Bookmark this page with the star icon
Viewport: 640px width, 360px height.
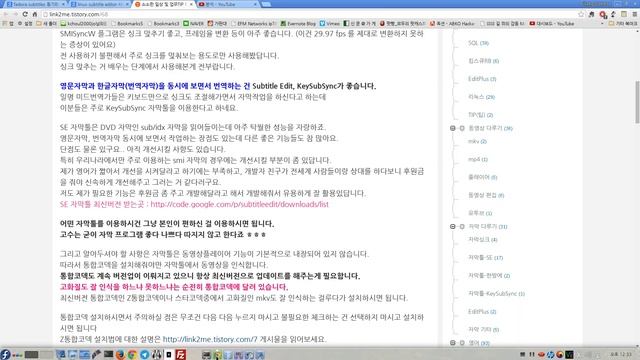tap(581, 14)
